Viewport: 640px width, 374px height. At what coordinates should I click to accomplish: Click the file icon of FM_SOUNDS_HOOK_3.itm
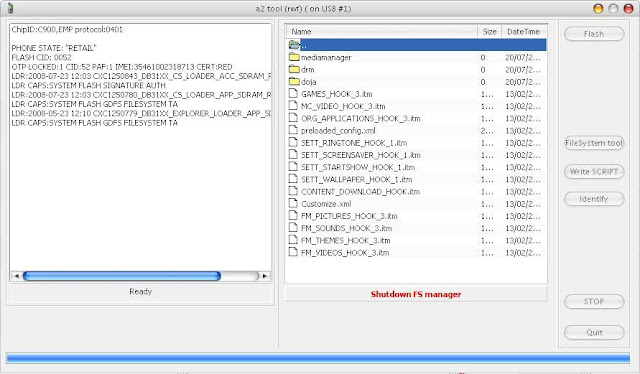[x=293, y=228]
